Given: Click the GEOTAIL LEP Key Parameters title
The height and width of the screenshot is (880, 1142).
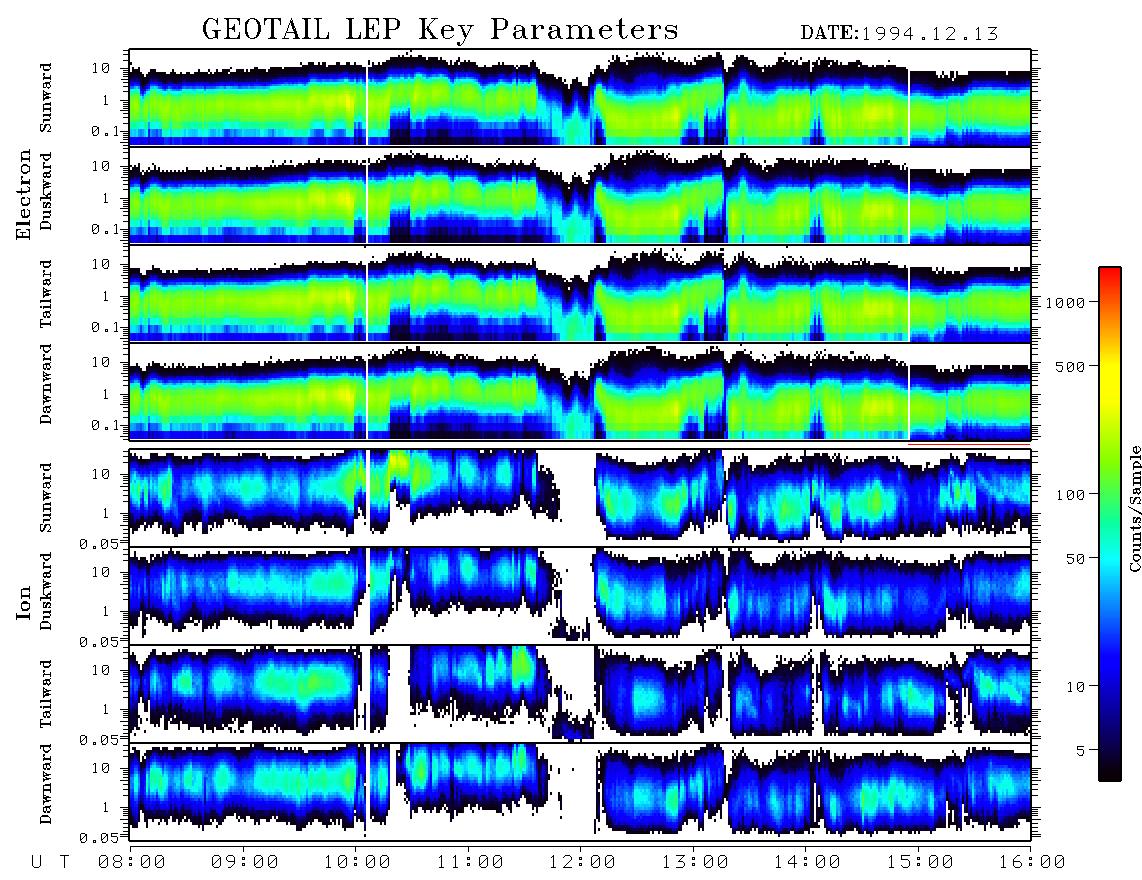Looking at the screenshot, I should (440, 30).
